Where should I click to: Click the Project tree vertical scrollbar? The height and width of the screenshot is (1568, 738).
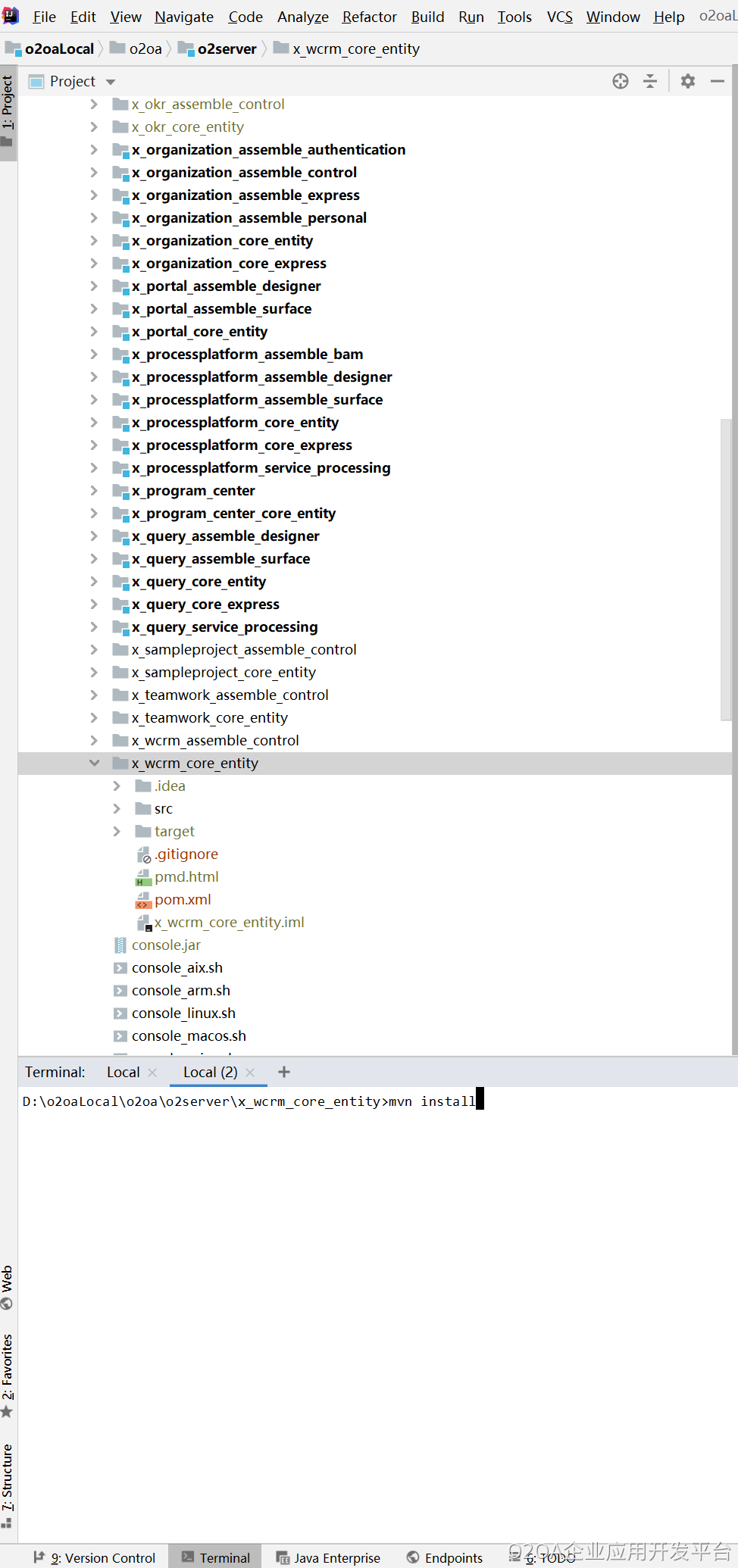(725, 568)
